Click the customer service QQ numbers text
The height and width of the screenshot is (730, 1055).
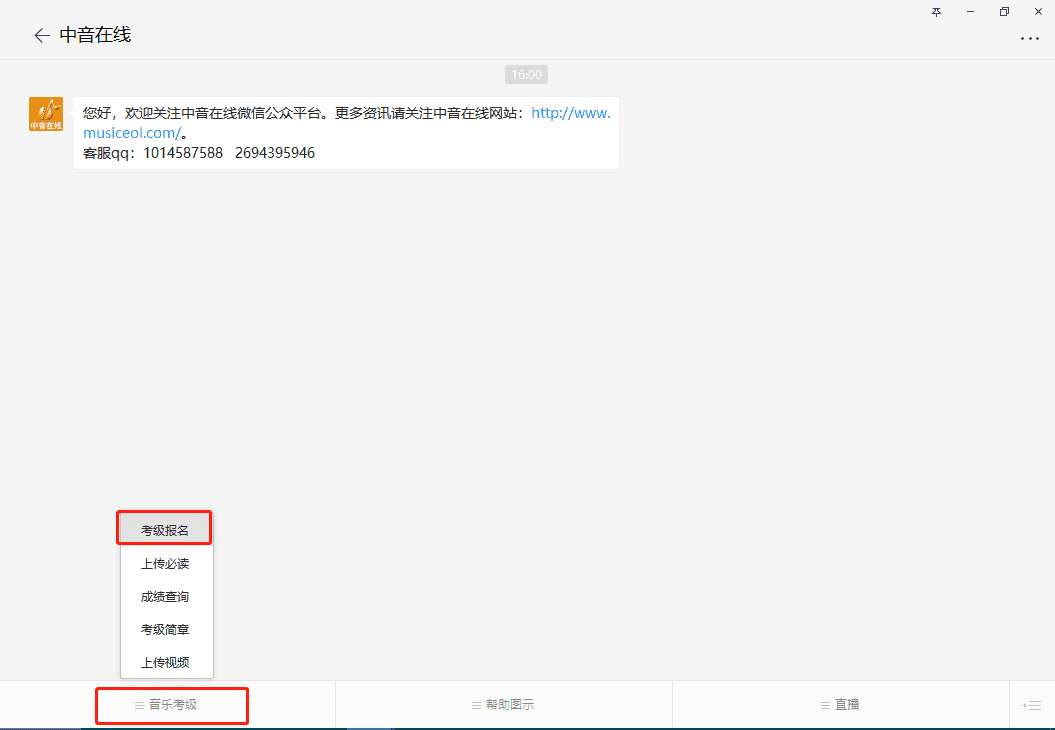tap(228, 153)
